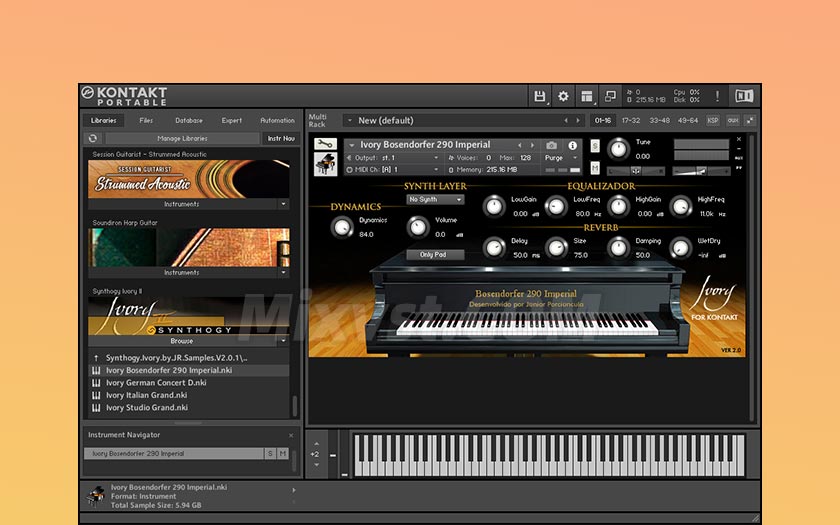This screenshot has width=840, height=525.
Task: Adjust the instrument pan slider
Action: 636,171
